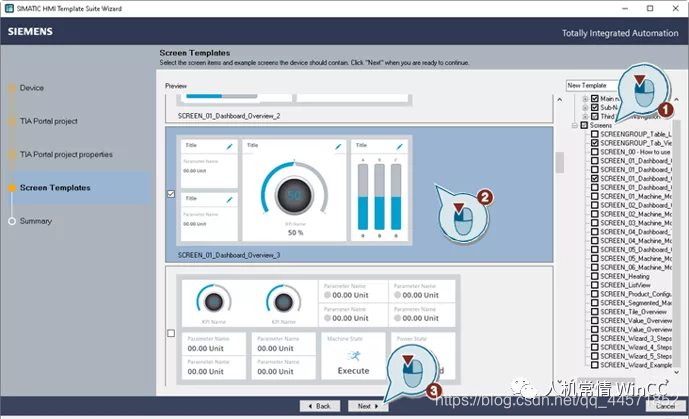Check the SCREEN_Segmented_Mac checkbox

(x=595, y=303)
